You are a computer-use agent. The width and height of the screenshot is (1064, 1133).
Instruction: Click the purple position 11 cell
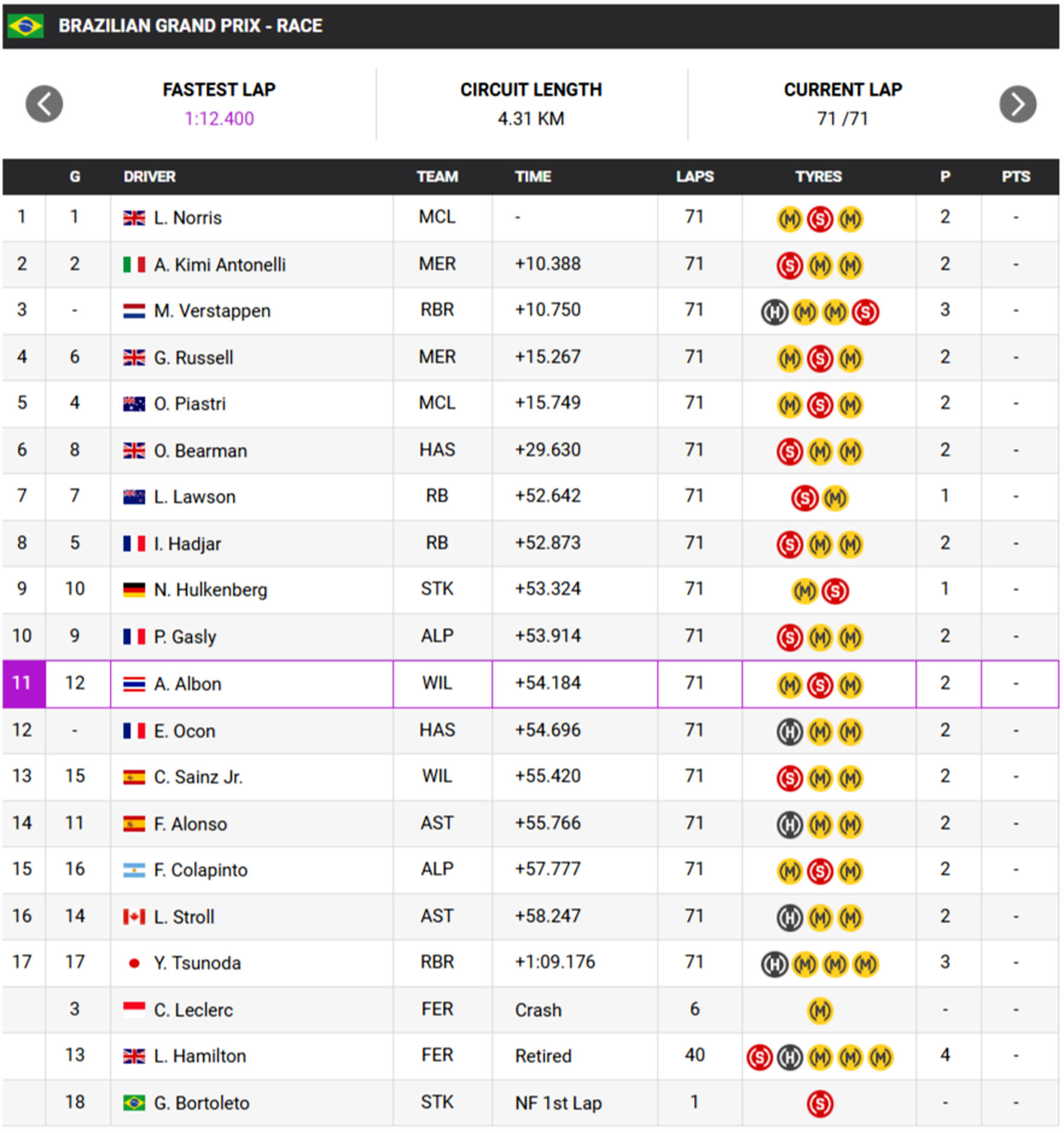(x=24, y=684)
